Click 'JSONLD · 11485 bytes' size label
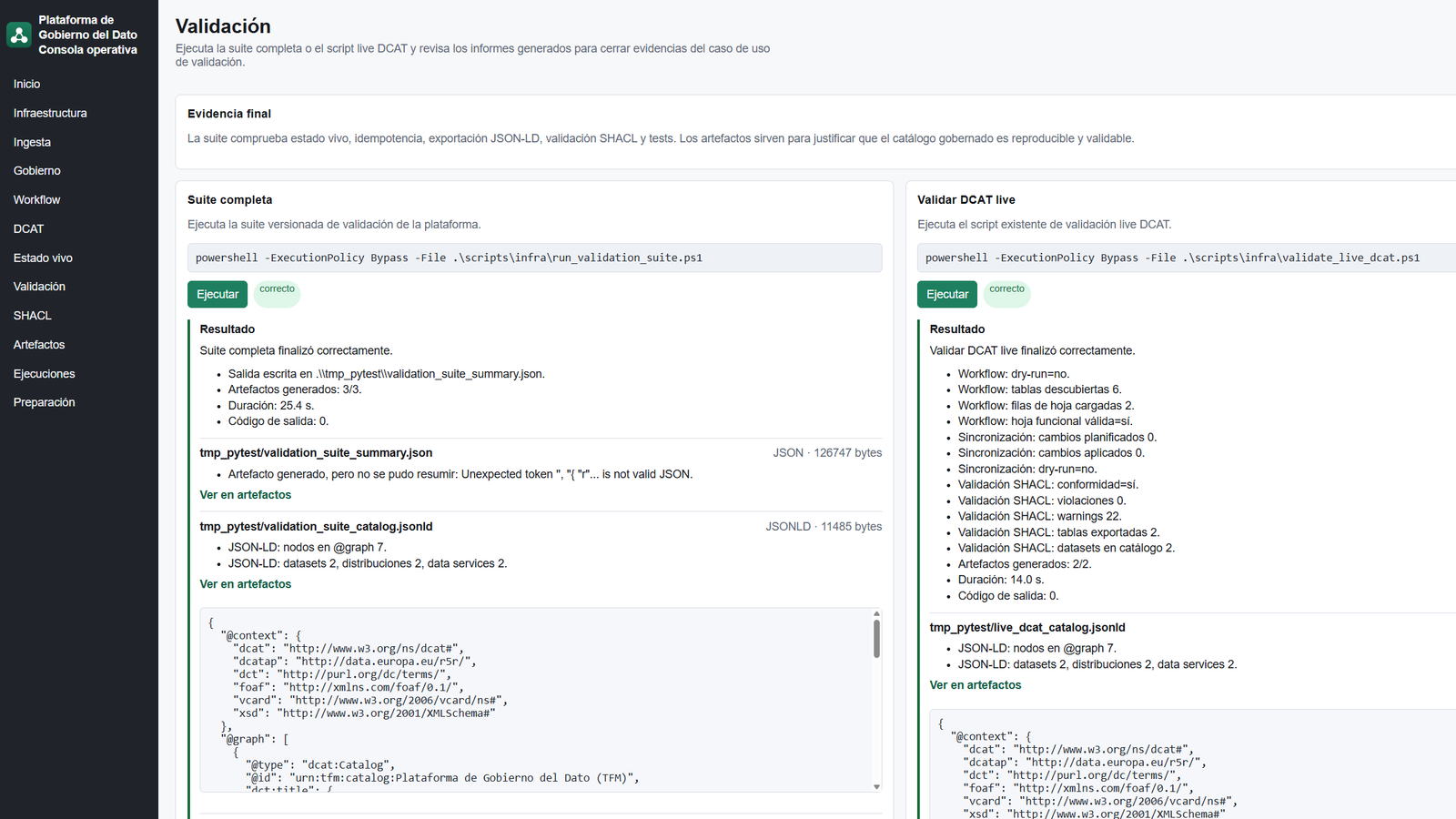The height and width of the screenshot is (819, 1456). pyautogui.click(x=824, y=527)
